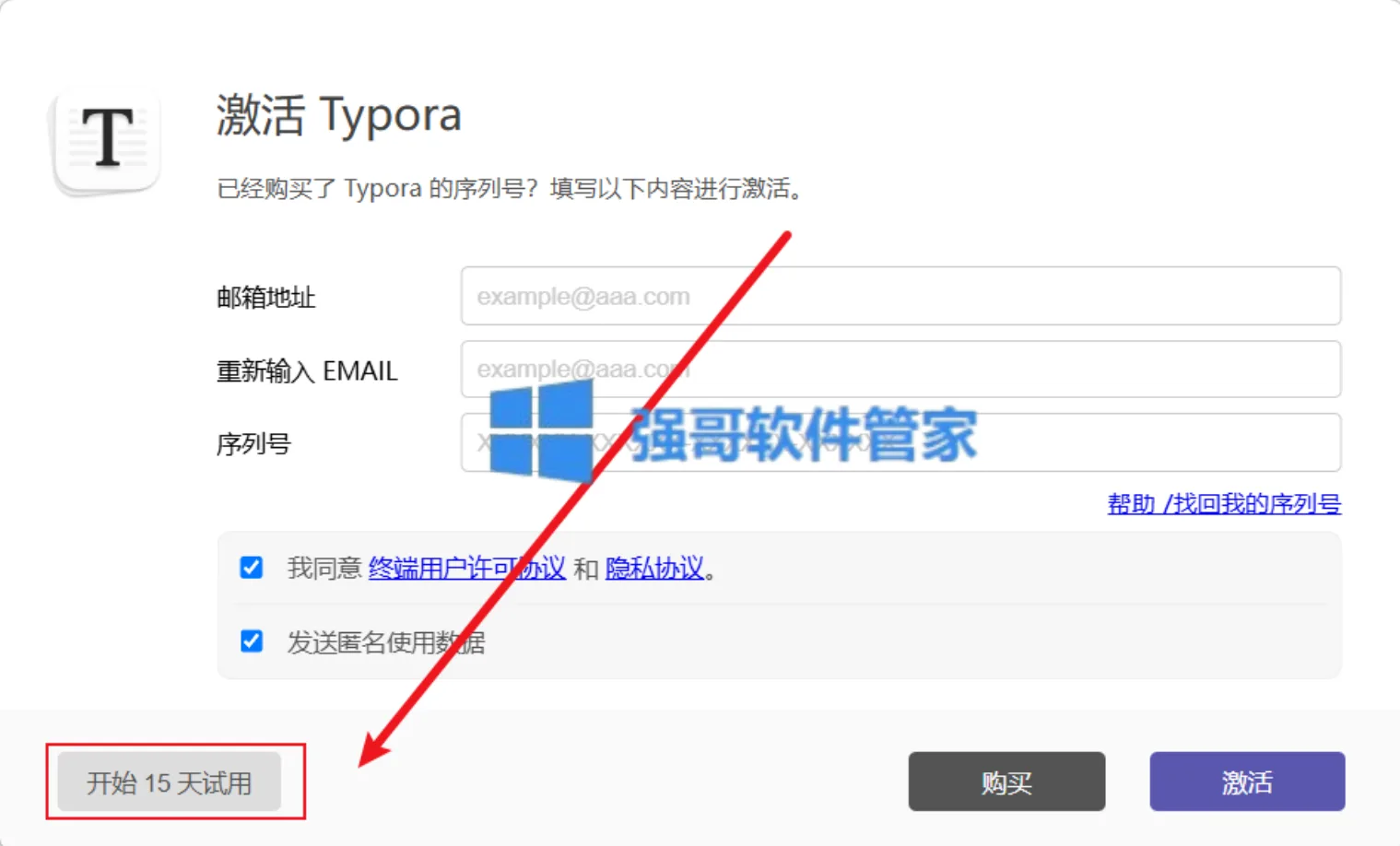The width and height of the screenshot is (1400, 846).
Task: Uncheck the 发送匿名使用数据 checkbox
Action: coord(251,640)
